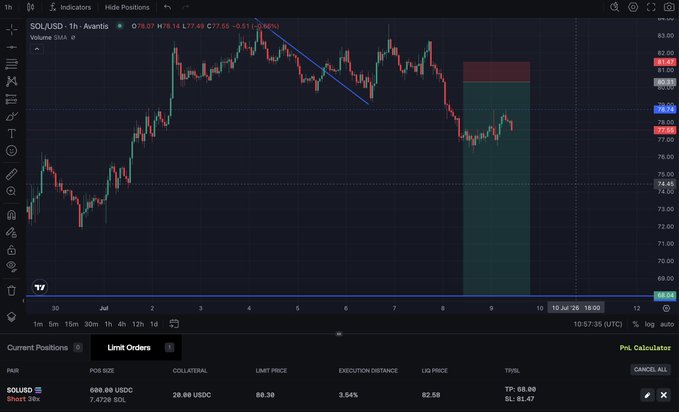Redo the last chart action
The width and height of the screenshot is (679, 412).
click(186, 7)
